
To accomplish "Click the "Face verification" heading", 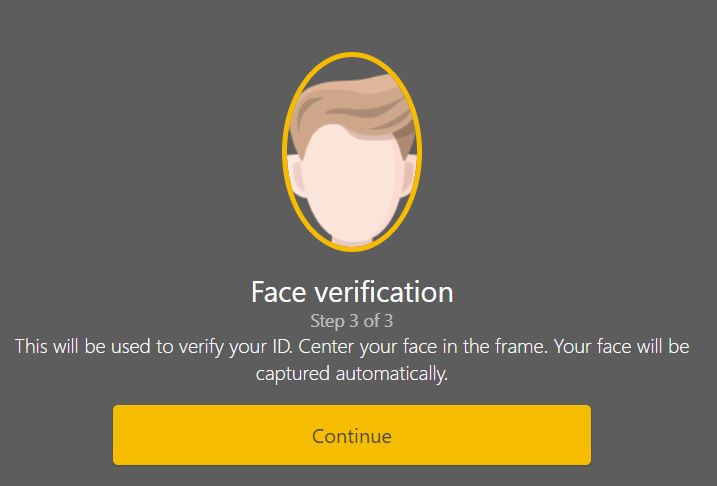I will (352, 292).
